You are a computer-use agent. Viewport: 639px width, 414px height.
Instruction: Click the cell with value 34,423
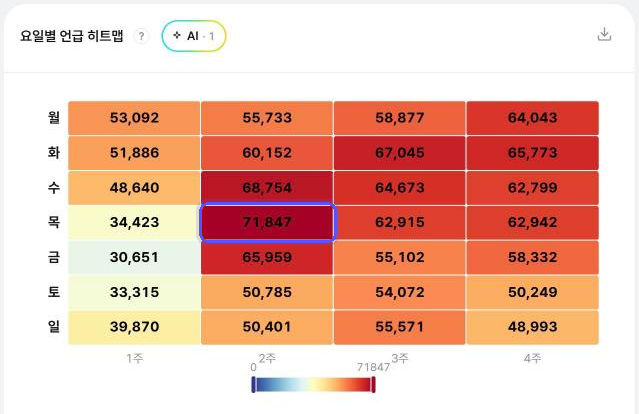point(134,222)
